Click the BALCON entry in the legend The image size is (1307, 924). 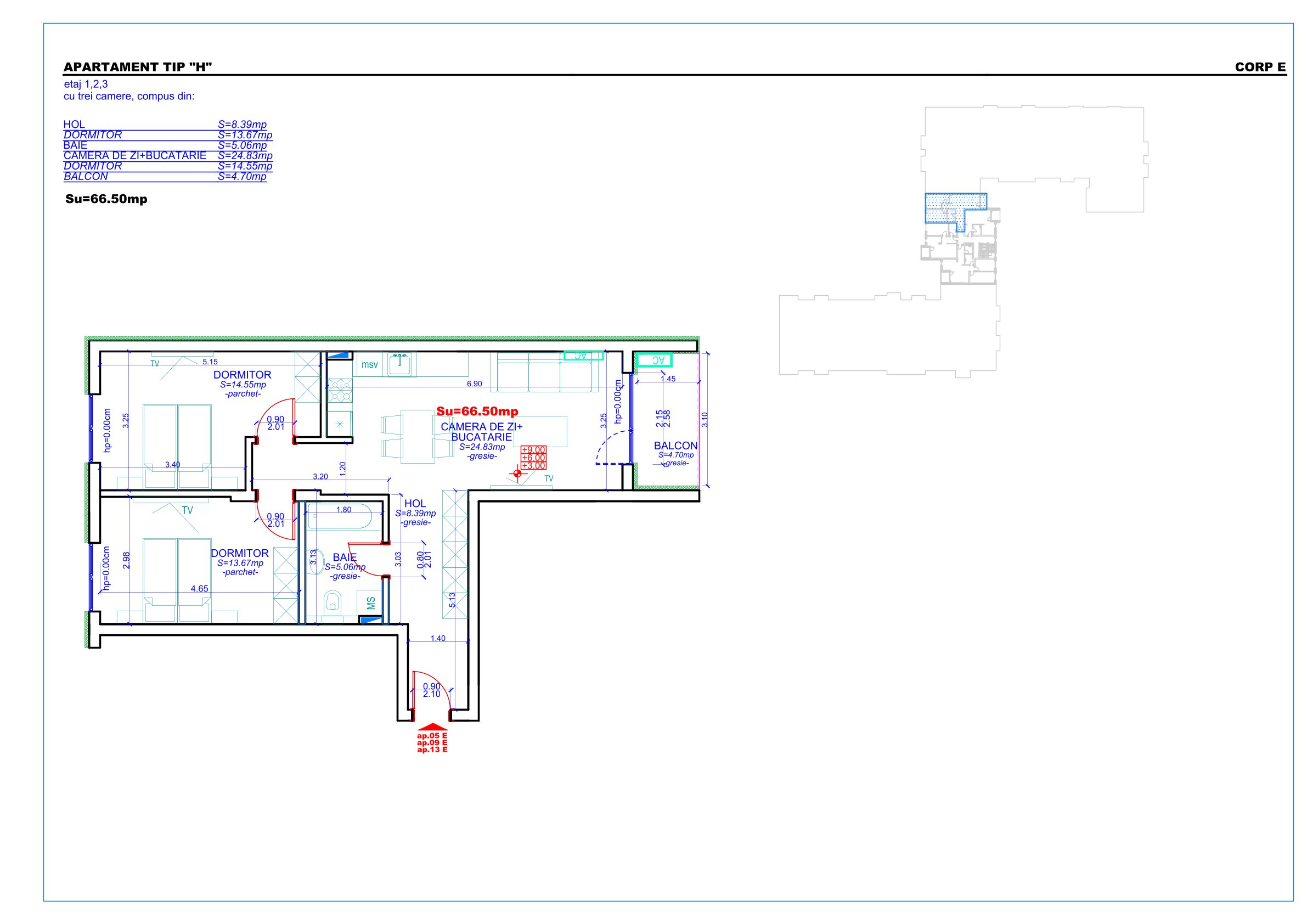tap(86, 177)
